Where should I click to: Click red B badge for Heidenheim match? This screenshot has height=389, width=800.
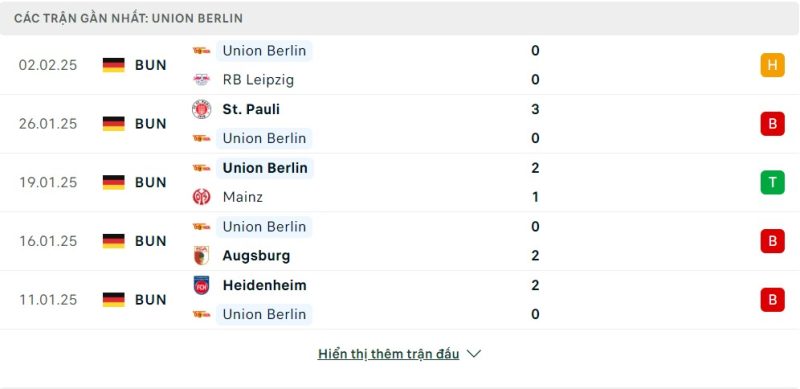pos(772,300)
